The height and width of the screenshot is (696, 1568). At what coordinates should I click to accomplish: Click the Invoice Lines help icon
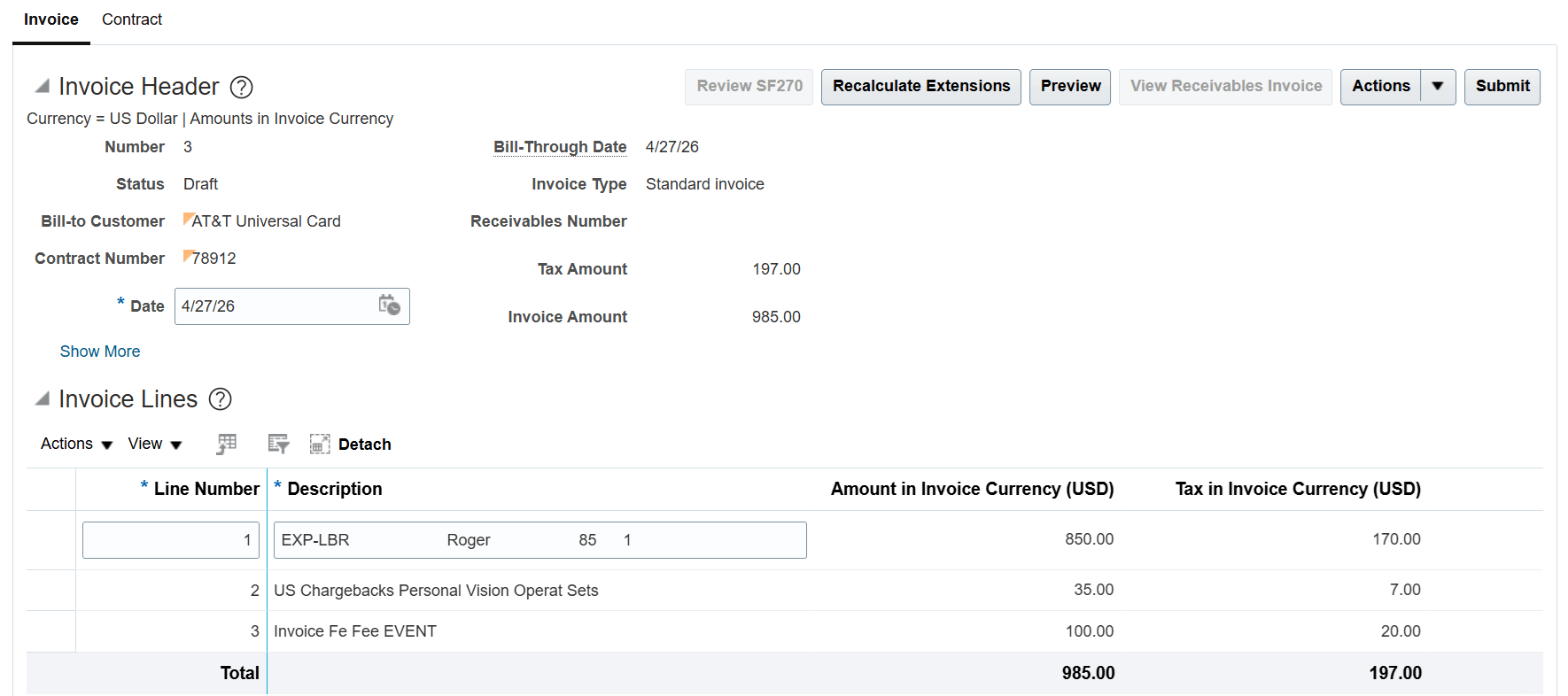point(220,399)
